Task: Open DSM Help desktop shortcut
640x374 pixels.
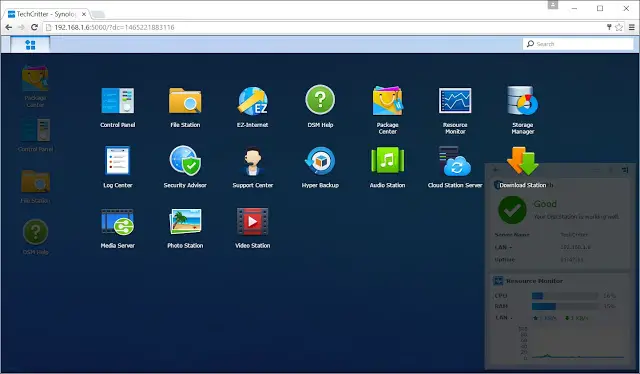Action: [36, 237]
